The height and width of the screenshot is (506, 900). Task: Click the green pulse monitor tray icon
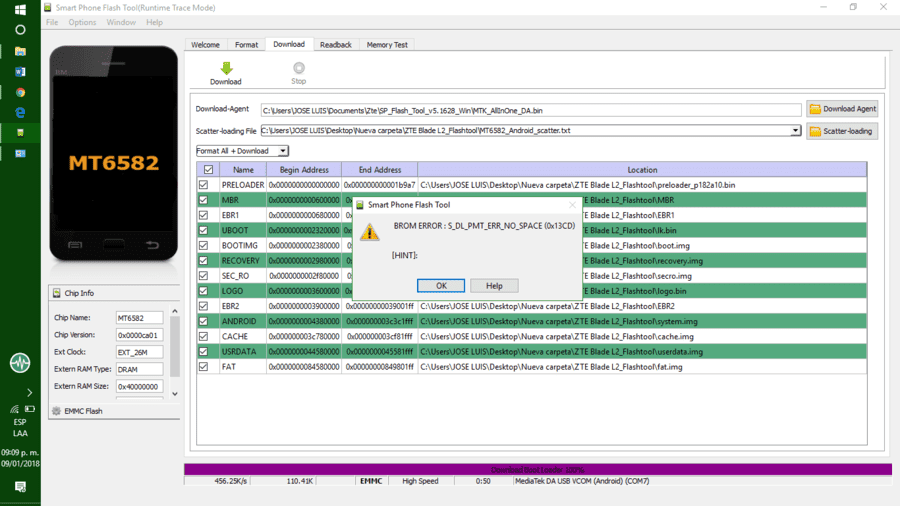point(20,363)
